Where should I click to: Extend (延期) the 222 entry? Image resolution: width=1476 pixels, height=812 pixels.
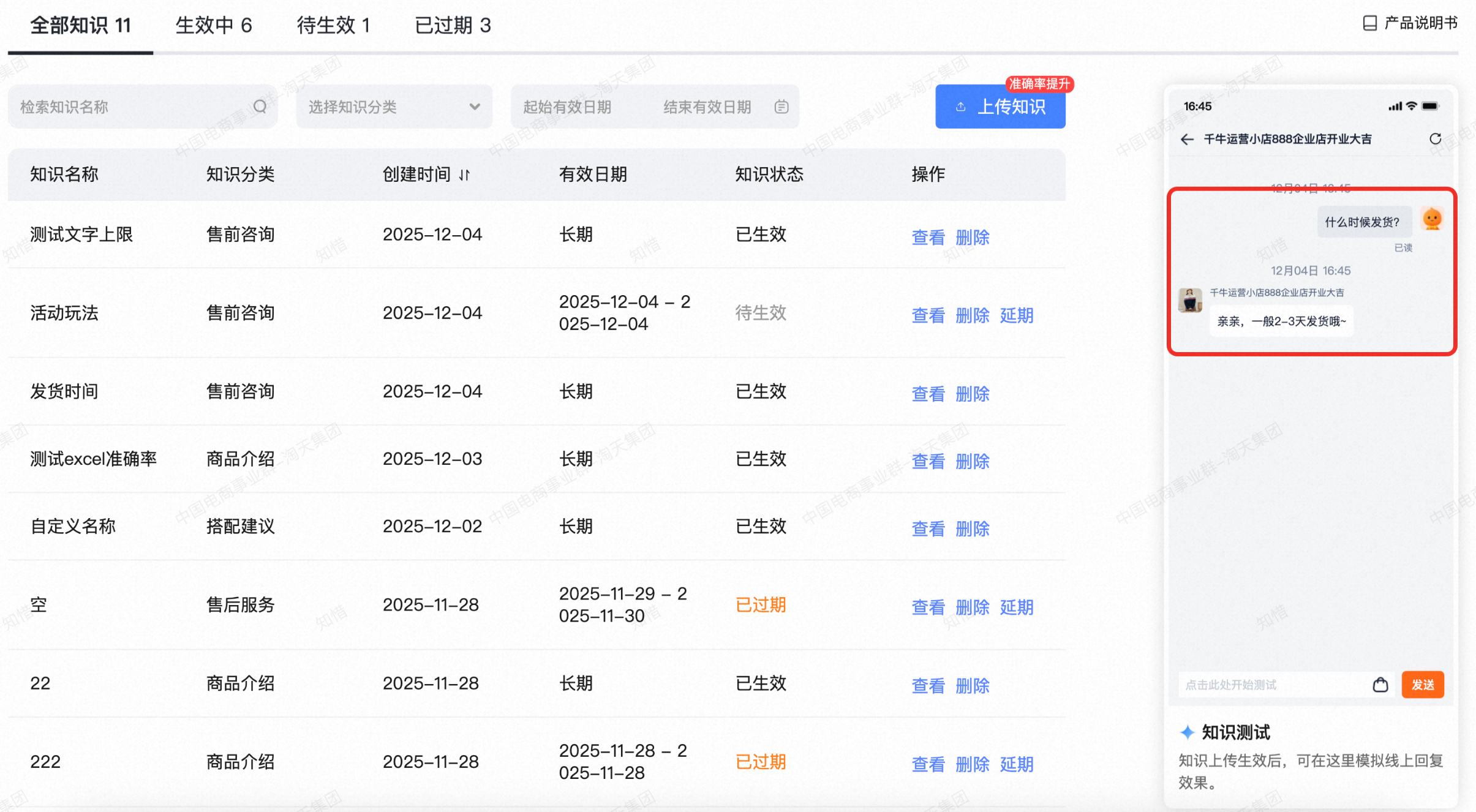click(x=1017, y=764)
